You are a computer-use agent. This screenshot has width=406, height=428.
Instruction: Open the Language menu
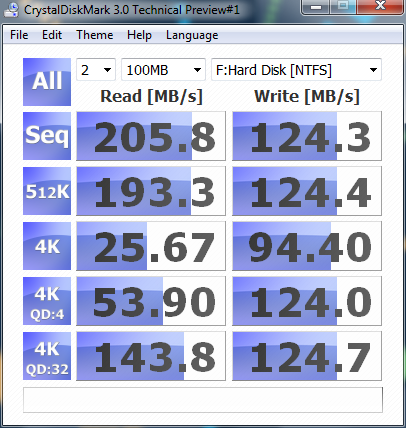pyautogui.click(x=192, y=35)
